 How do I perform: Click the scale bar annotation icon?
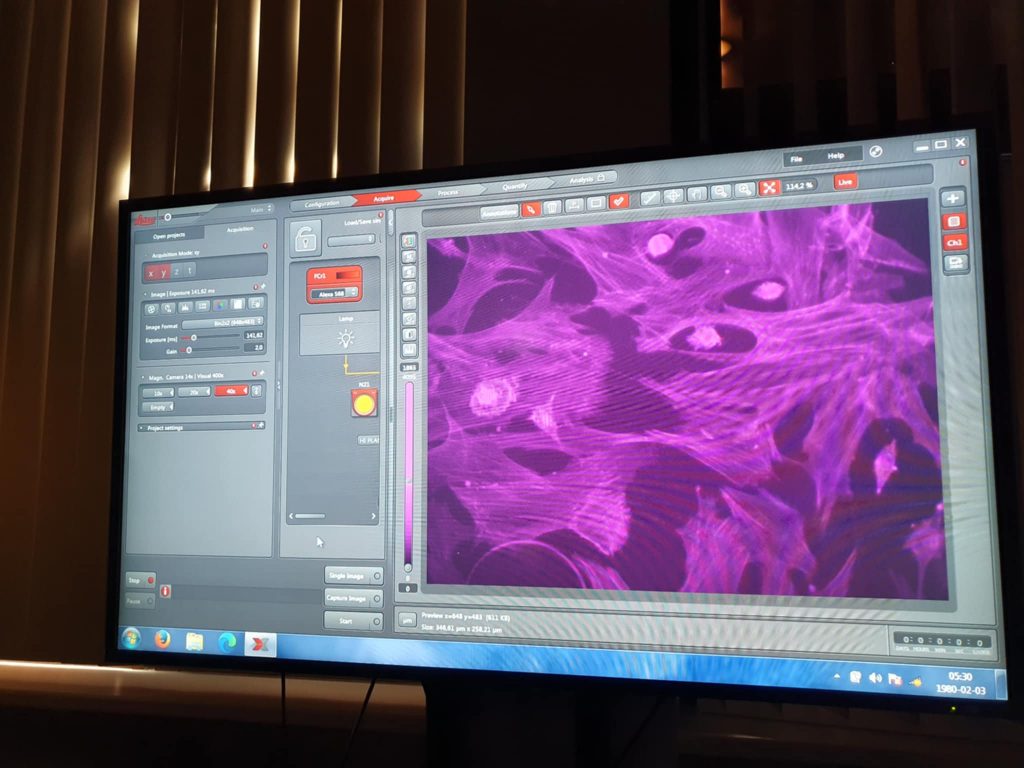point(574,205)
